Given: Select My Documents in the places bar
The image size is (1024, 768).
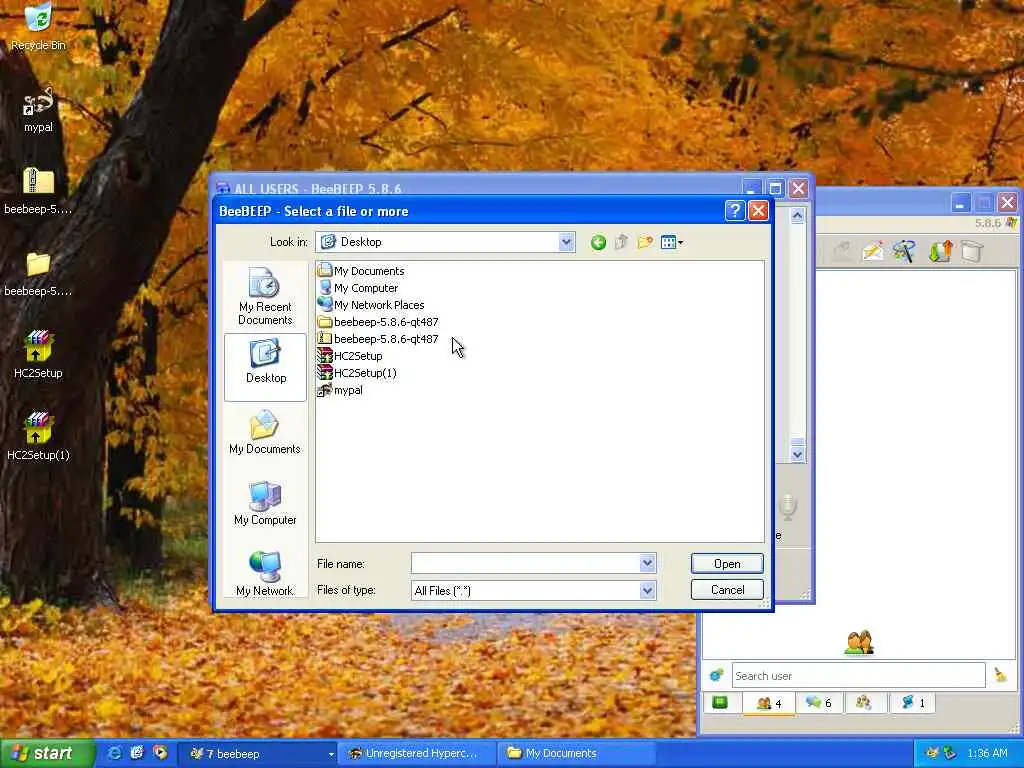Looking at the screenshot, I should click(265, 432).
